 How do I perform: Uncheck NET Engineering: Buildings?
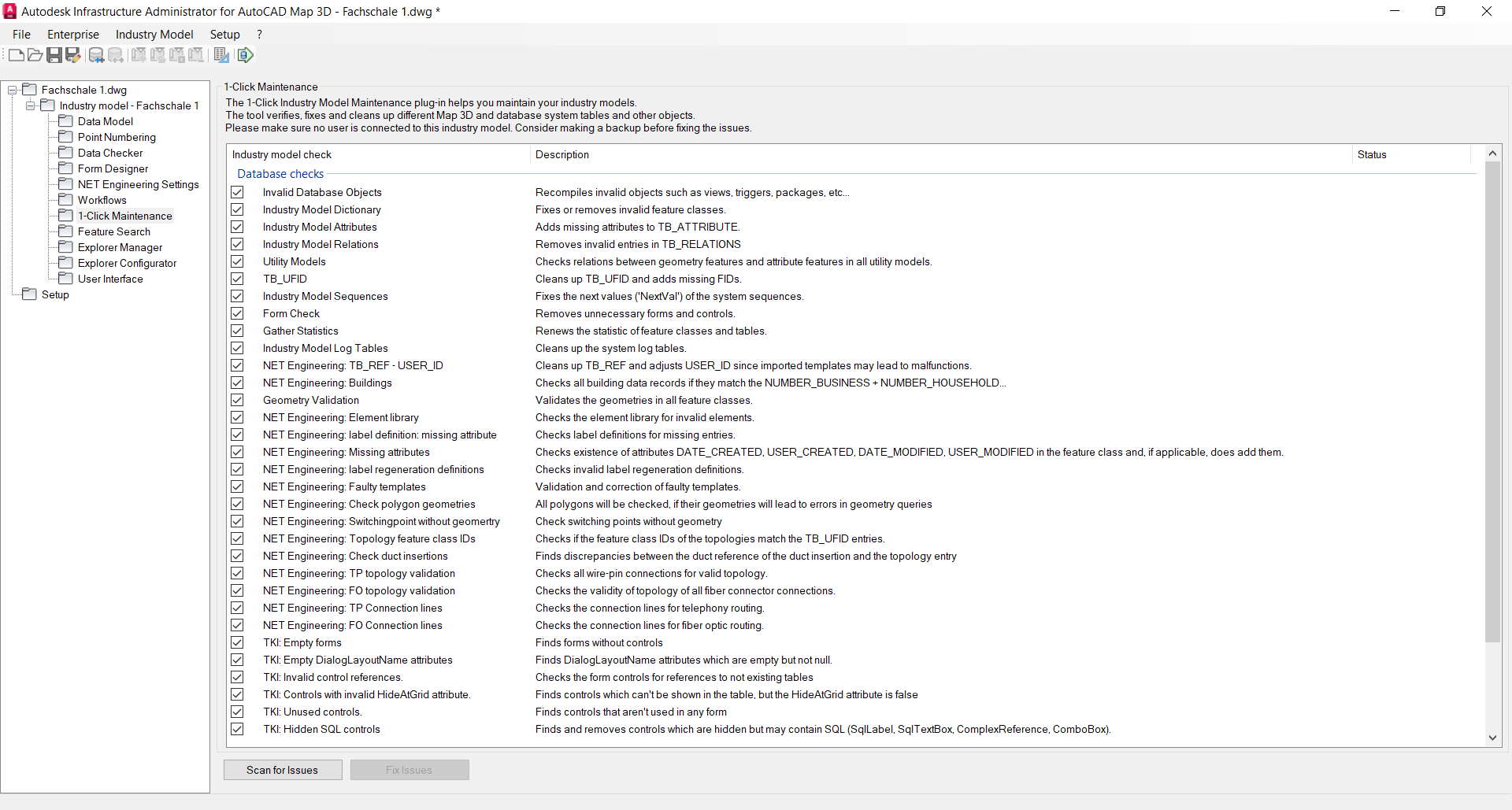(237, 383)
